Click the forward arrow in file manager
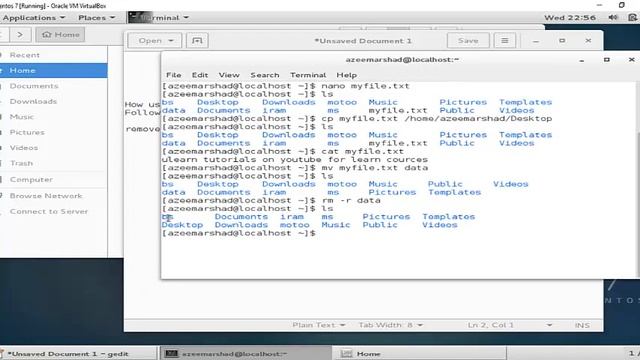The height and width of the screenshot is (360, 640). (x=20, y=35)
